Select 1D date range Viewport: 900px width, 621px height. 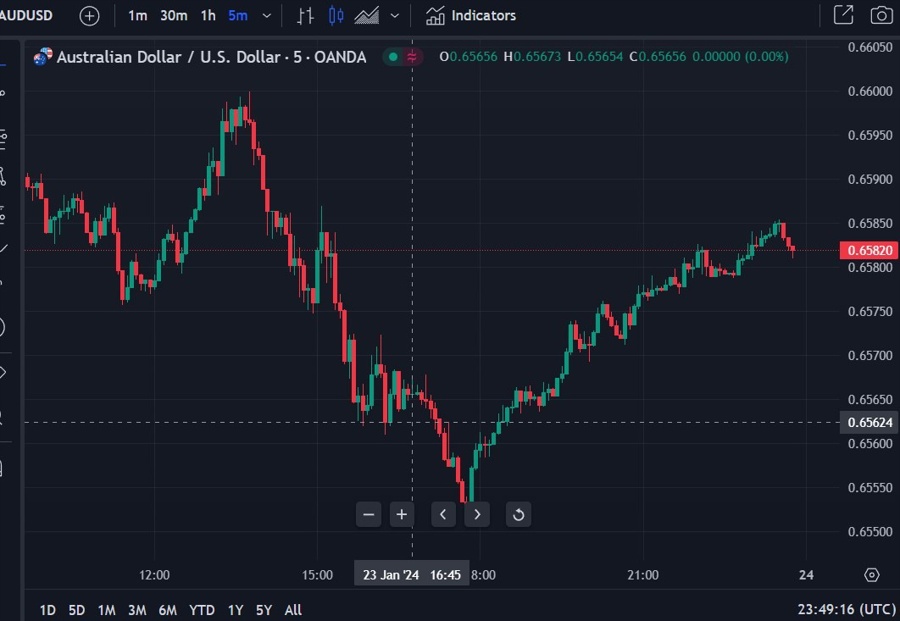click(48, 610)
